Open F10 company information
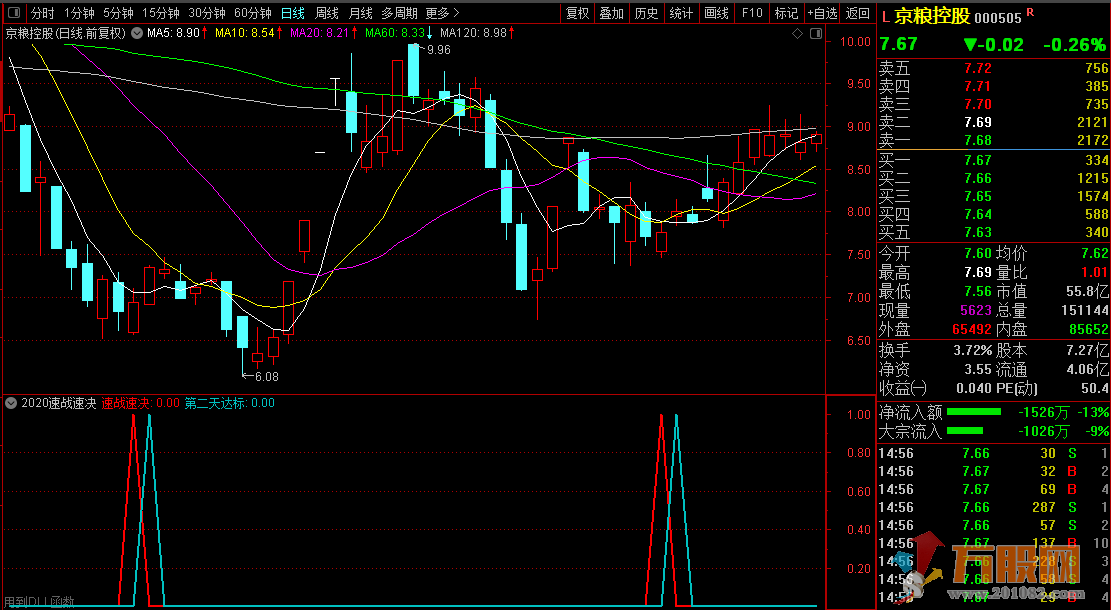 (752, 13)
